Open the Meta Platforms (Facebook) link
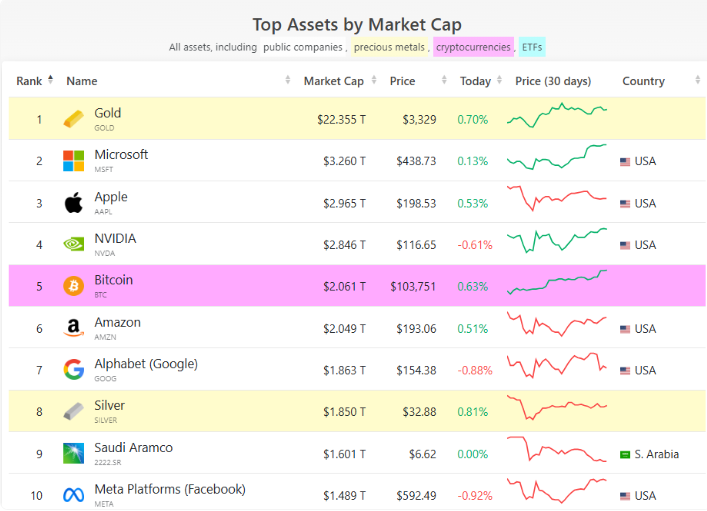The width and height of the screenshot is (707, 511). click(x=170, y=489)
